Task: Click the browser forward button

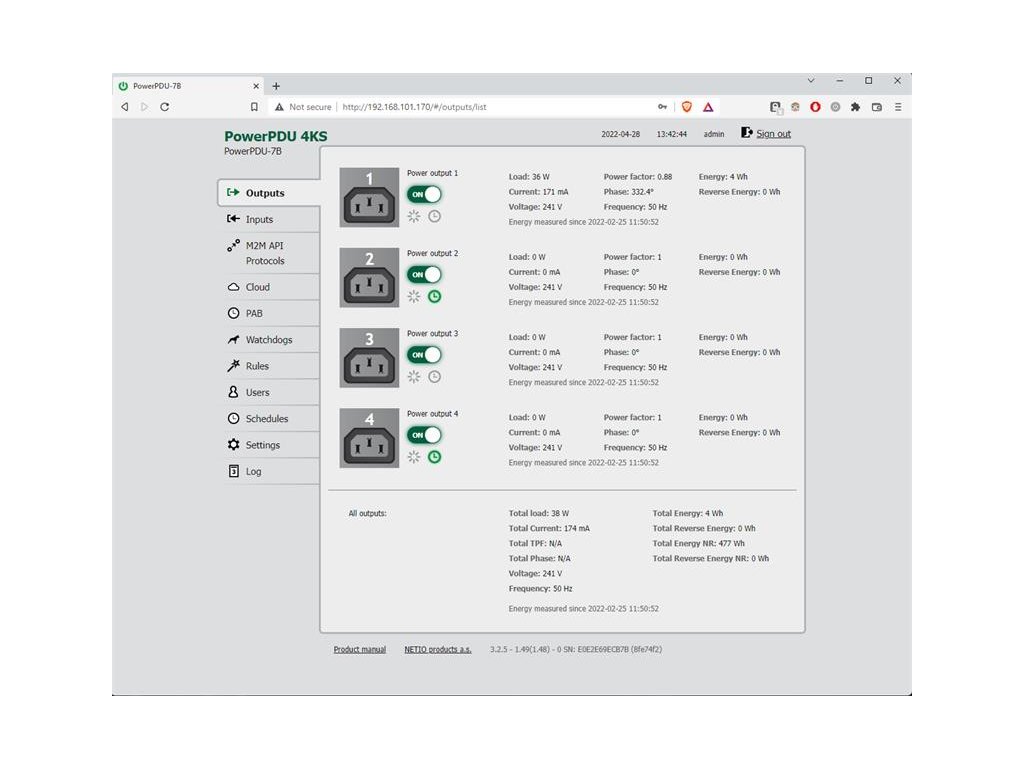Action: pyautogui.click(x=144, y=106)
